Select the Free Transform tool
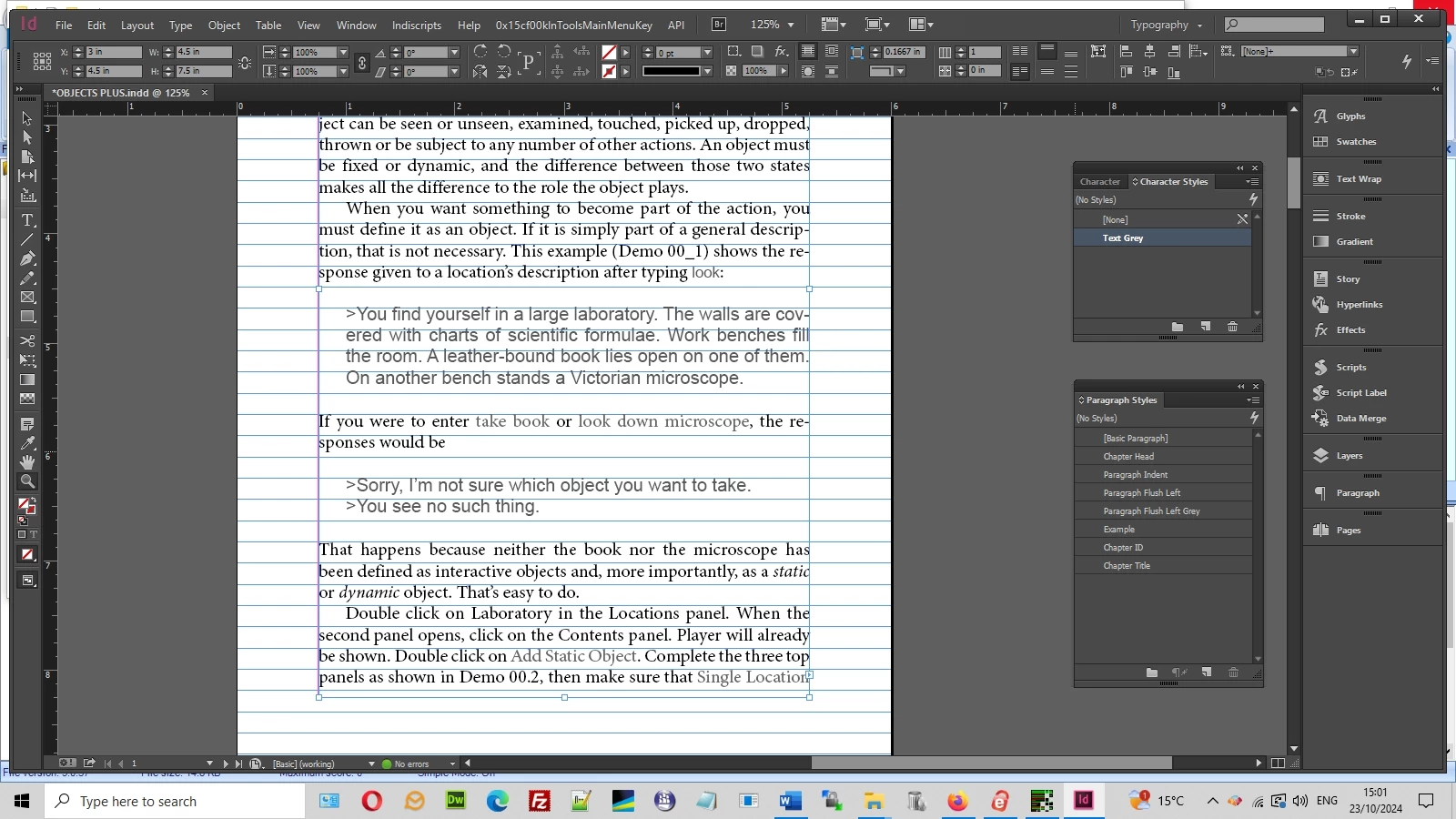This screenshot has width=1456, height=819. point(27,360)
